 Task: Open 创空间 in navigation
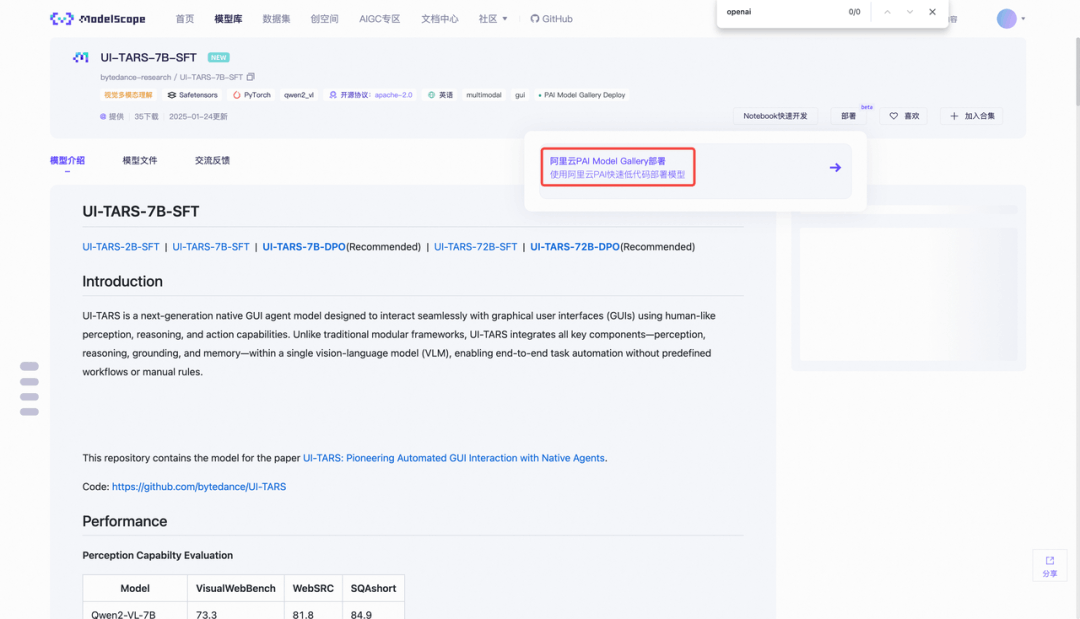324,19
